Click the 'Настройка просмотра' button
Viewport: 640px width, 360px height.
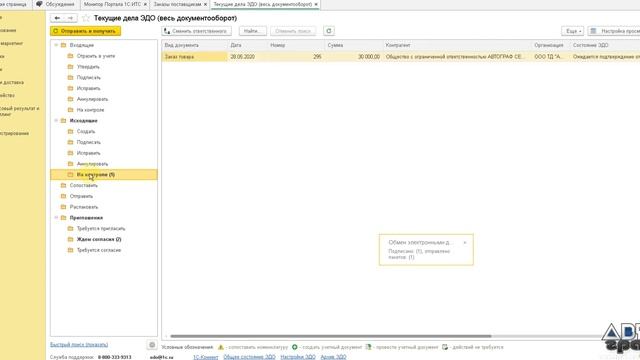pos(614,31)
